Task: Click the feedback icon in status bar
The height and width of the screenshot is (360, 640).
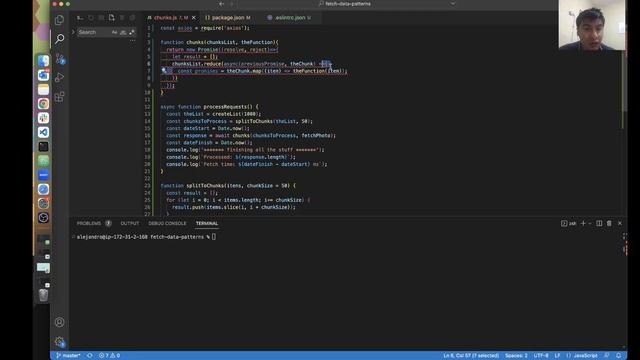Action: click(607, 356)
